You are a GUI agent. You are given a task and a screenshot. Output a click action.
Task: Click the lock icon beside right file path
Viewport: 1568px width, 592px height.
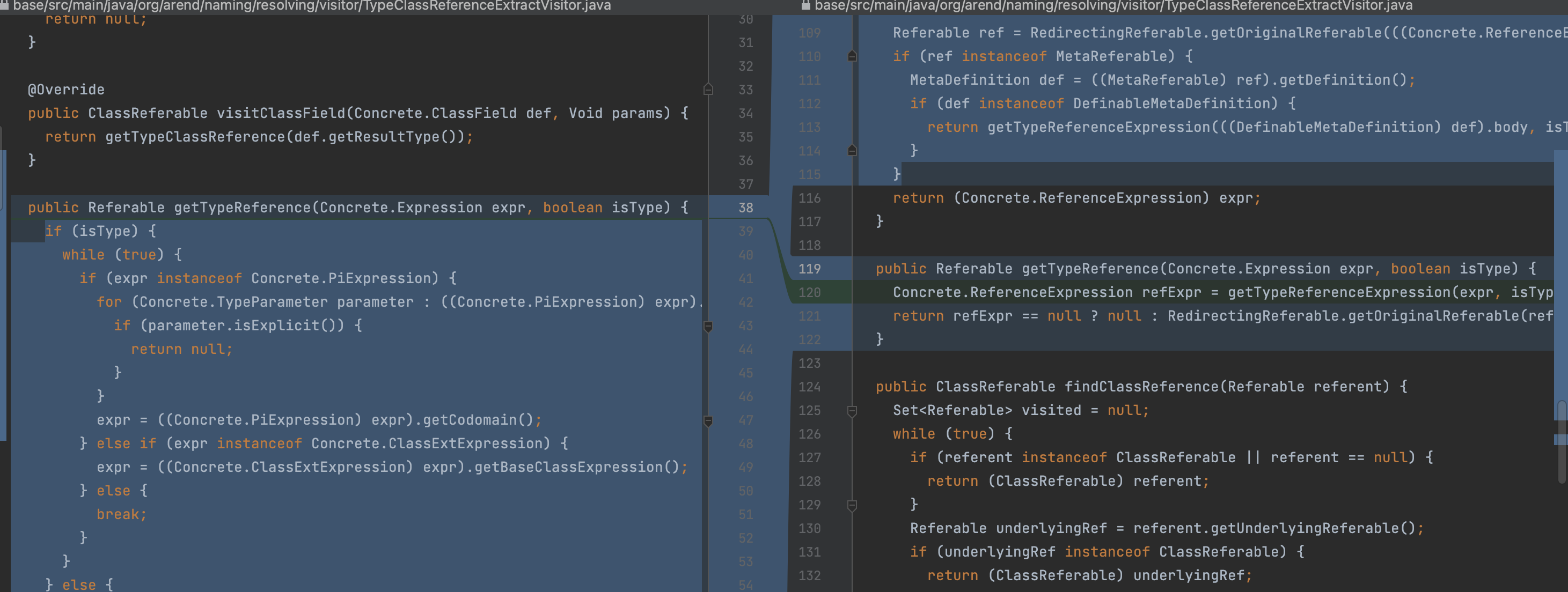(805, 5)
